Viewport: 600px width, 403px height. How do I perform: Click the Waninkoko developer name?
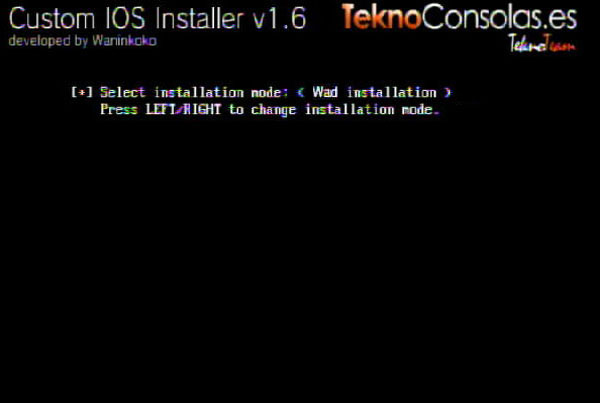[x=124, y=41]
